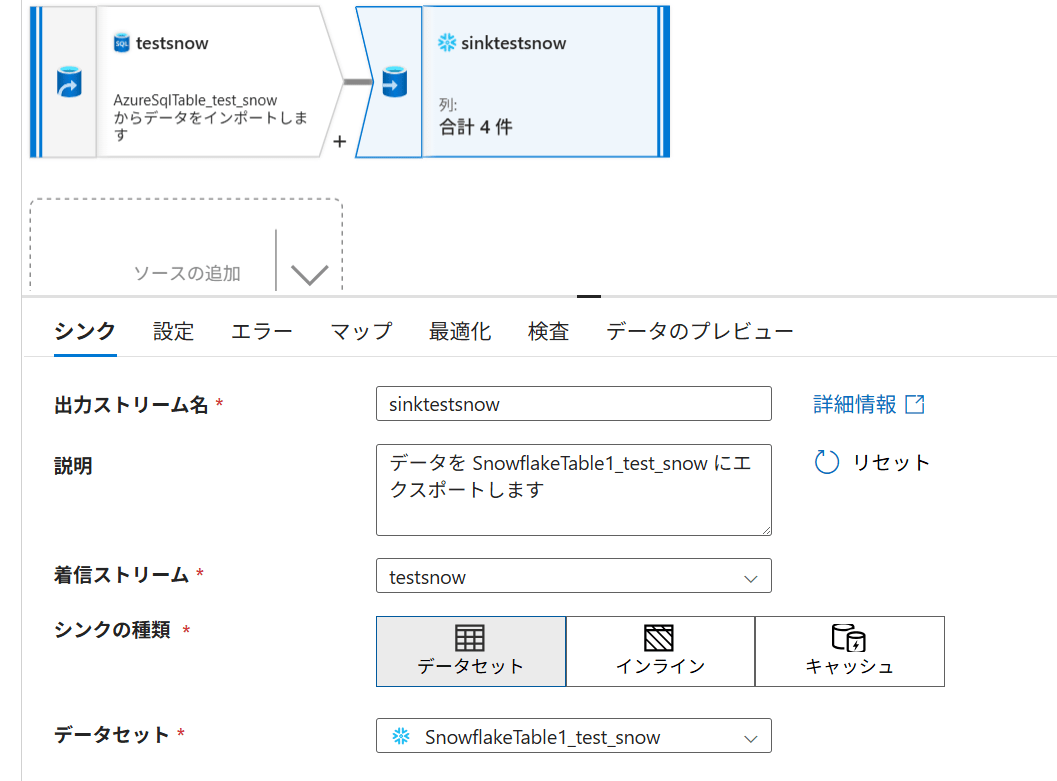Viewport: 1057px width, 781px height.
Task: Select インライン as sink type
Action: [x=660, y=651]
